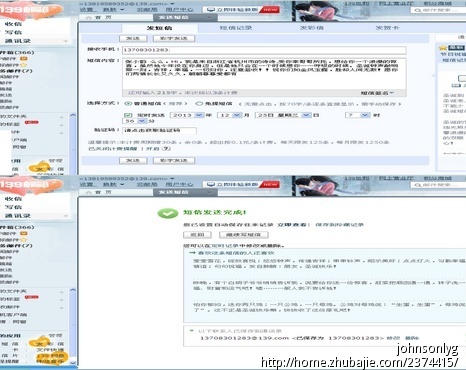Click the 验证码 verification code input field

click(x=159, y=130)
